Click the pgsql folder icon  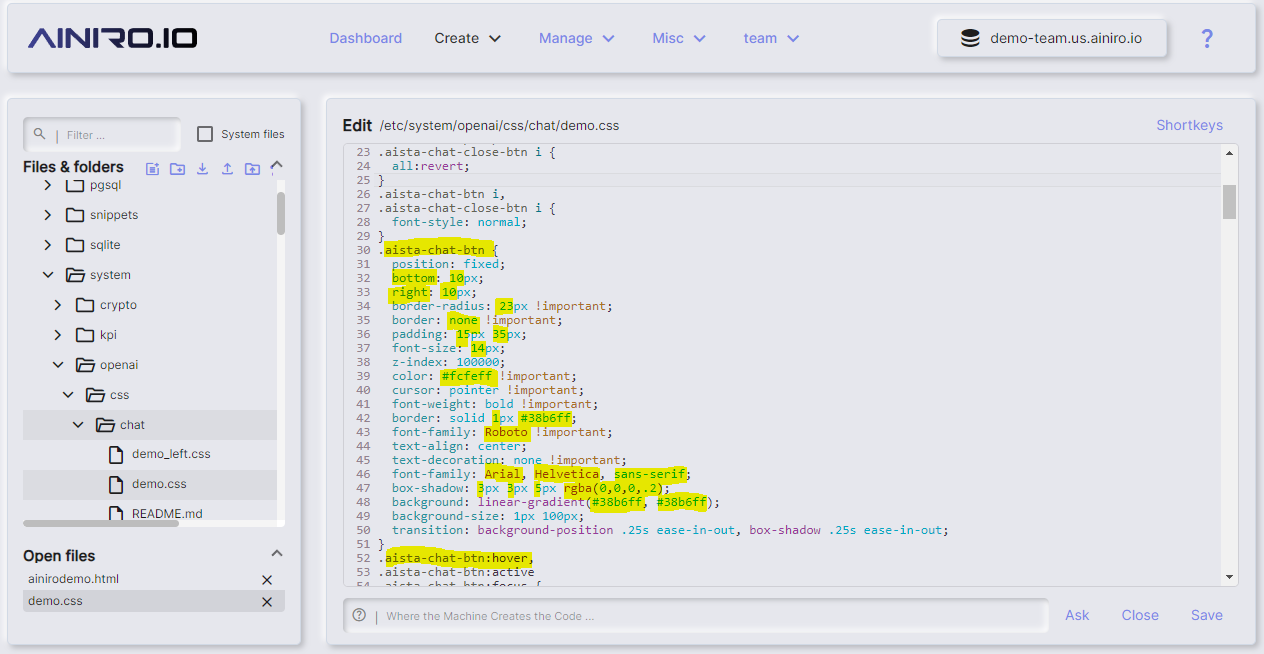(x=75, y=185)
